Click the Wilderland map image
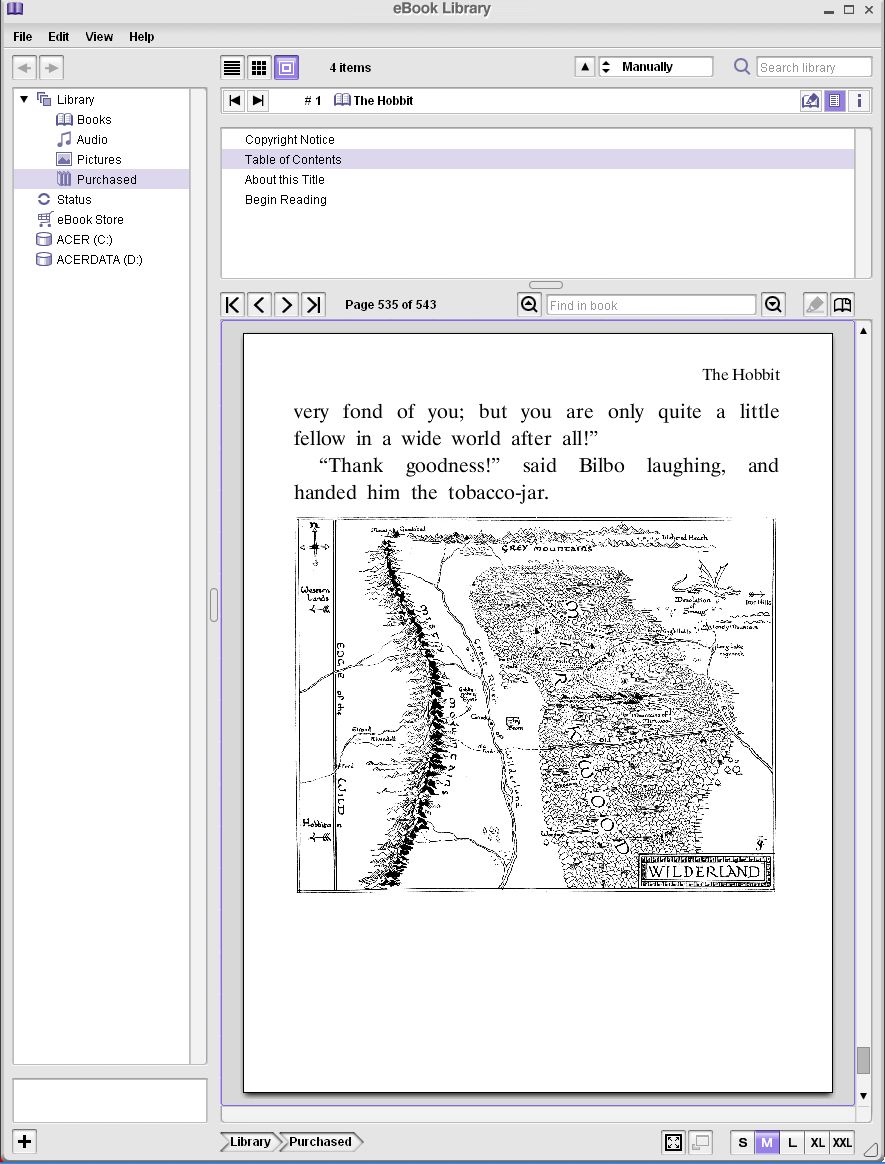885x1164 pixels. (535, 704)
